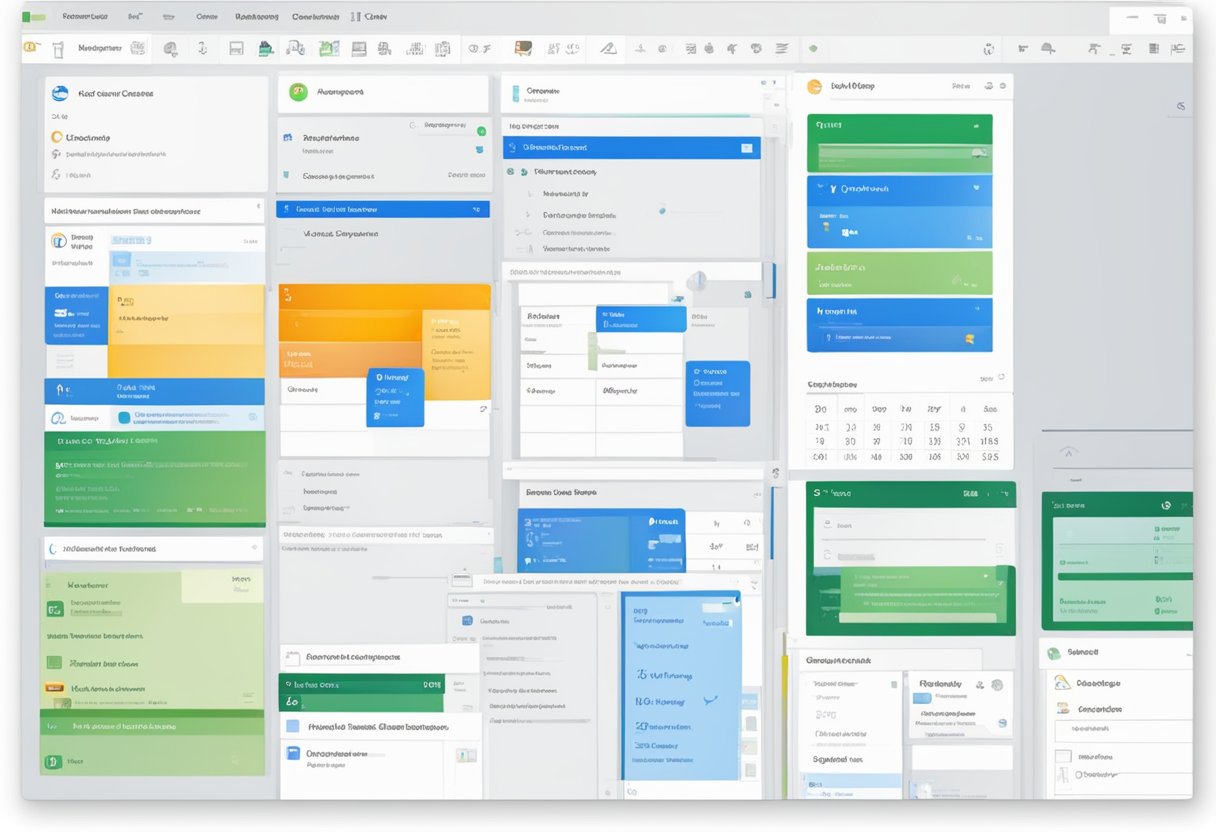Open the orange contact avatar in the top-left card
The image size is (1216, 832).
click(56, 136)
